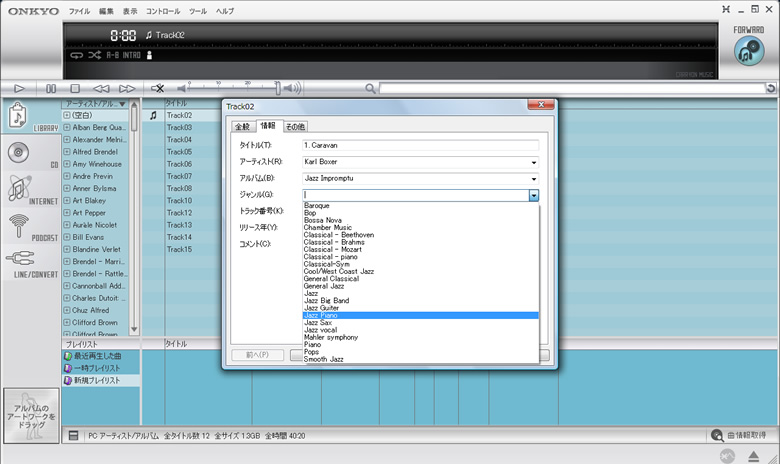
Task: Open the artist dropdown showing Karl Boxer
Action: pos(534,162)
